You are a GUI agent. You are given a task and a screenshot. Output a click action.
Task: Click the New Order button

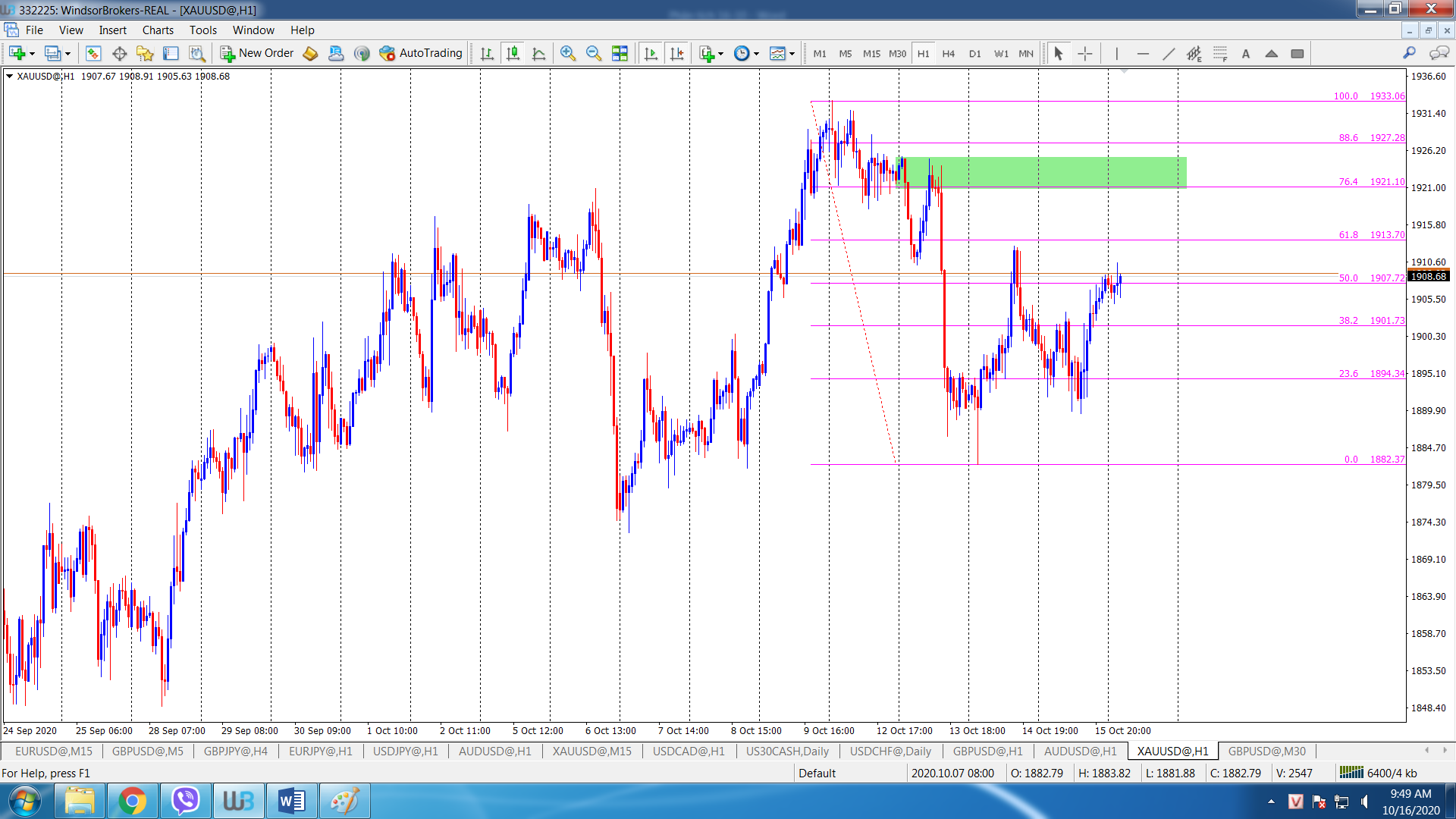point(257,53)
